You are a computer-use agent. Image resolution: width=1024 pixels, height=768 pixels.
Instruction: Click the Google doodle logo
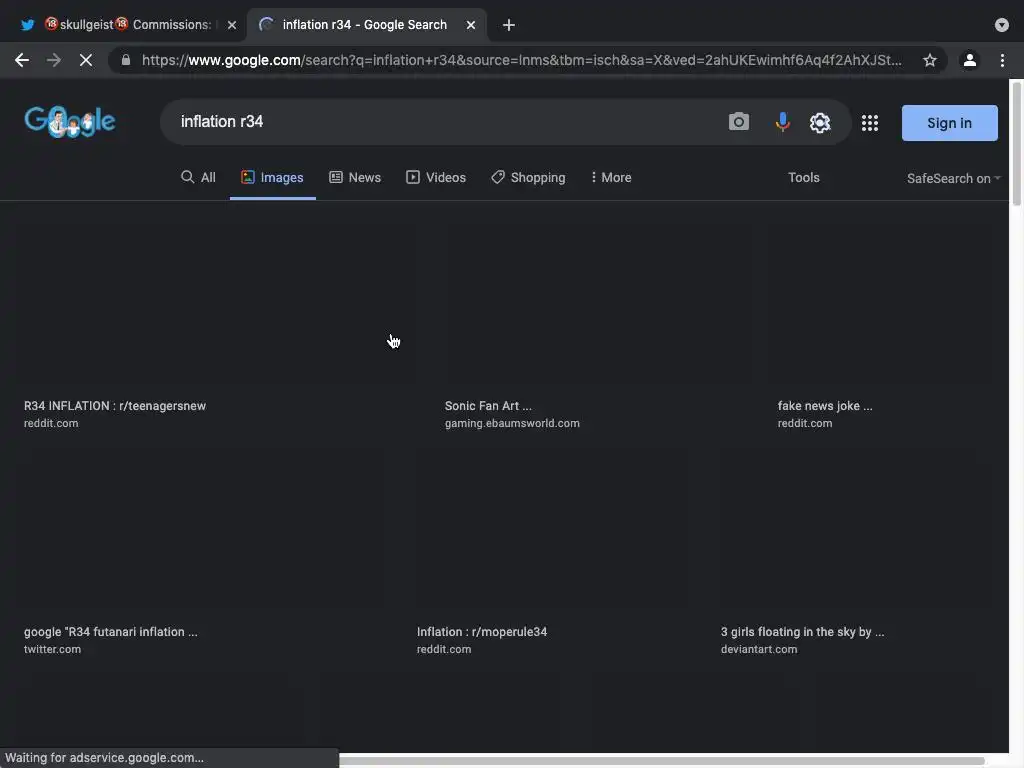pyautogui.click(x=70, y=121)
